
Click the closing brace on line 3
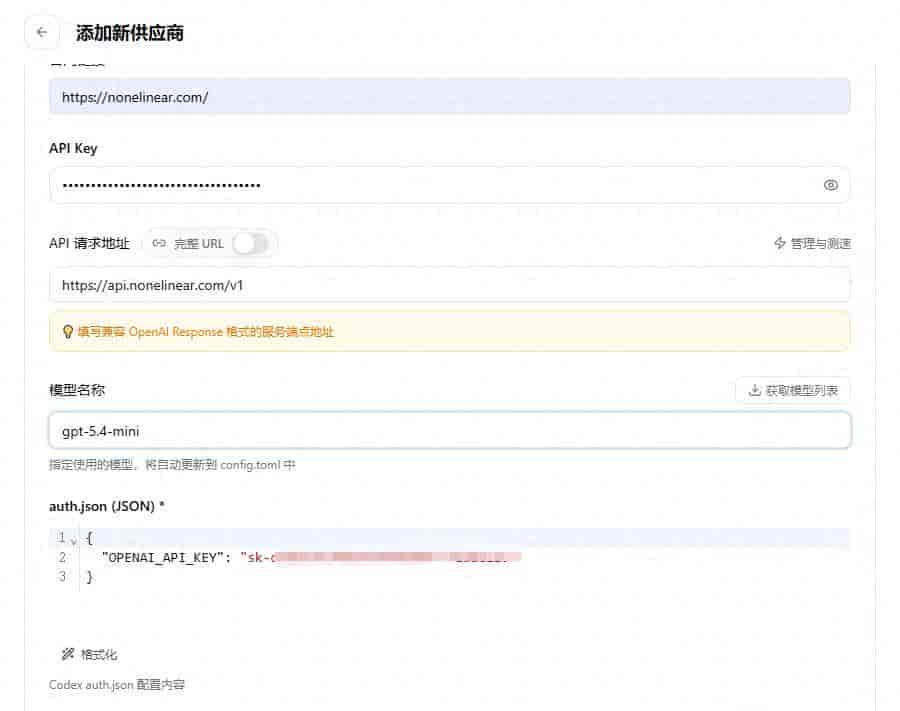[x=89, y=577]
